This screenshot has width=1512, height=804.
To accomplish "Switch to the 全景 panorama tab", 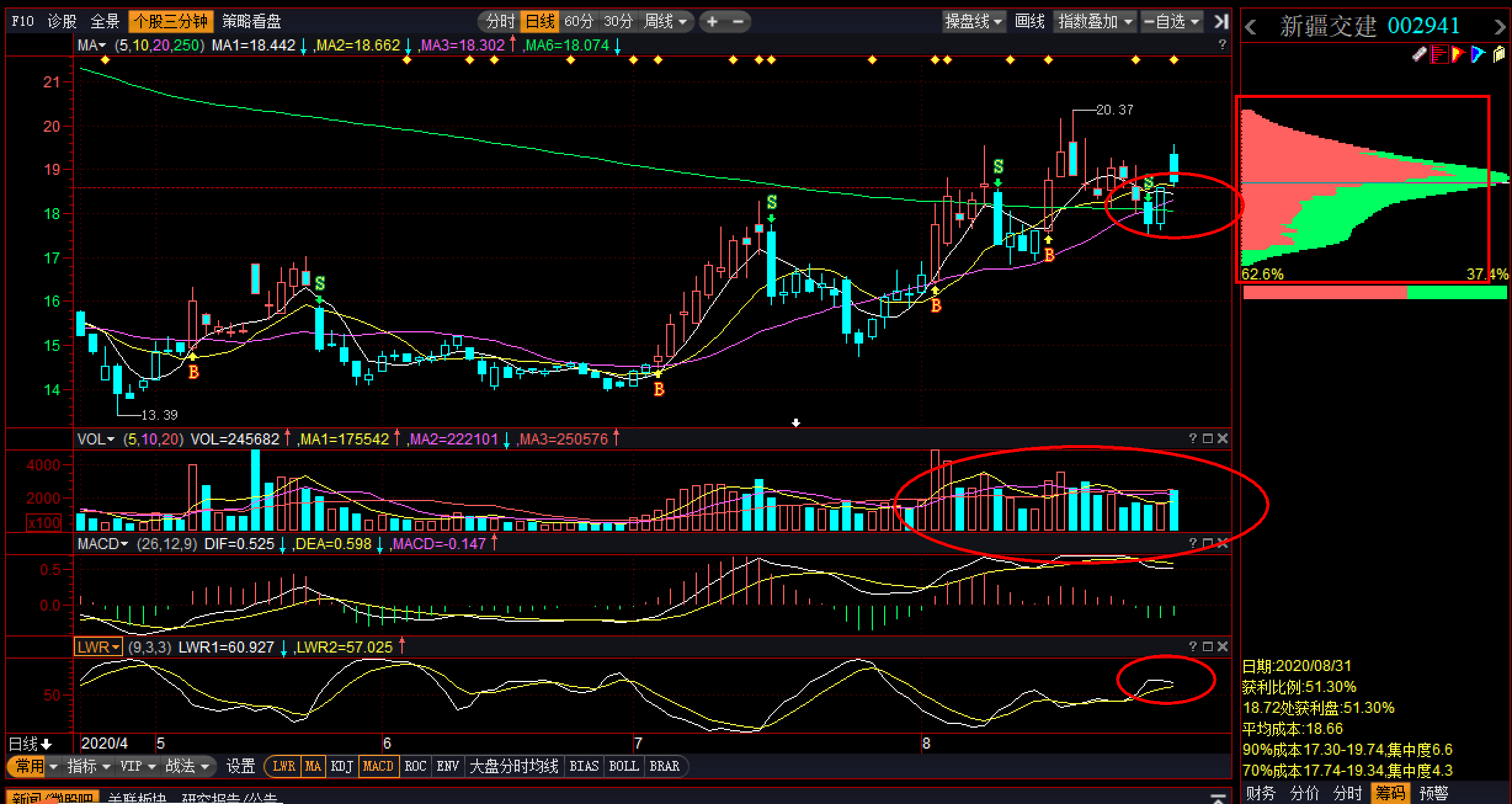I will [x=105, y=22].
